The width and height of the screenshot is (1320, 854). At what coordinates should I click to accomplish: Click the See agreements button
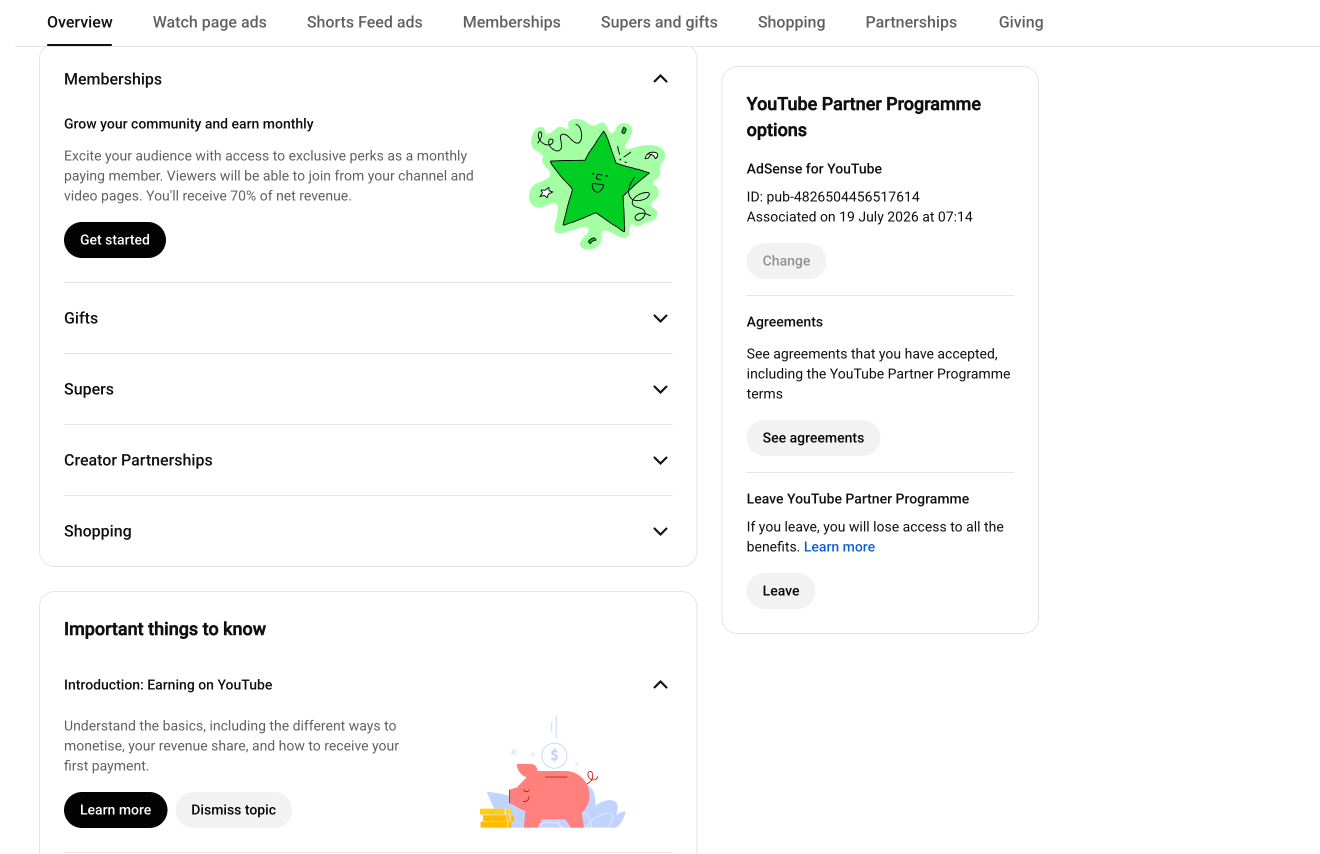813,438
